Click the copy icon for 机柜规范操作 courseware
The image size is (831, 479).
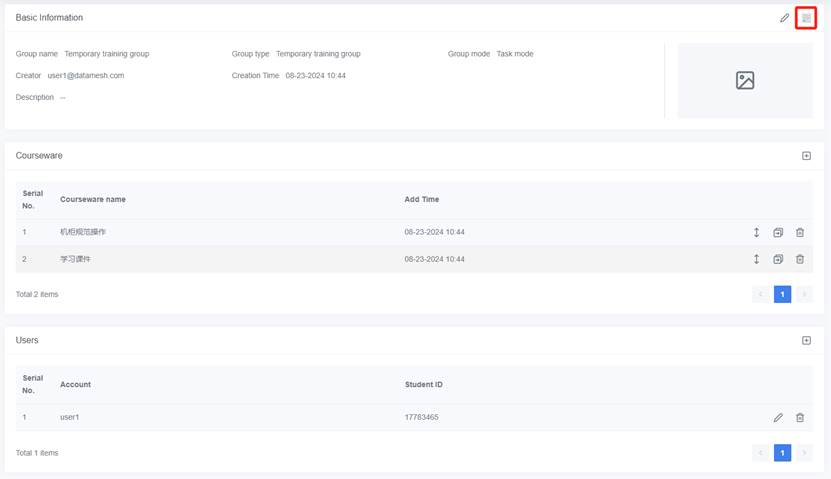(x=778, y=232)
